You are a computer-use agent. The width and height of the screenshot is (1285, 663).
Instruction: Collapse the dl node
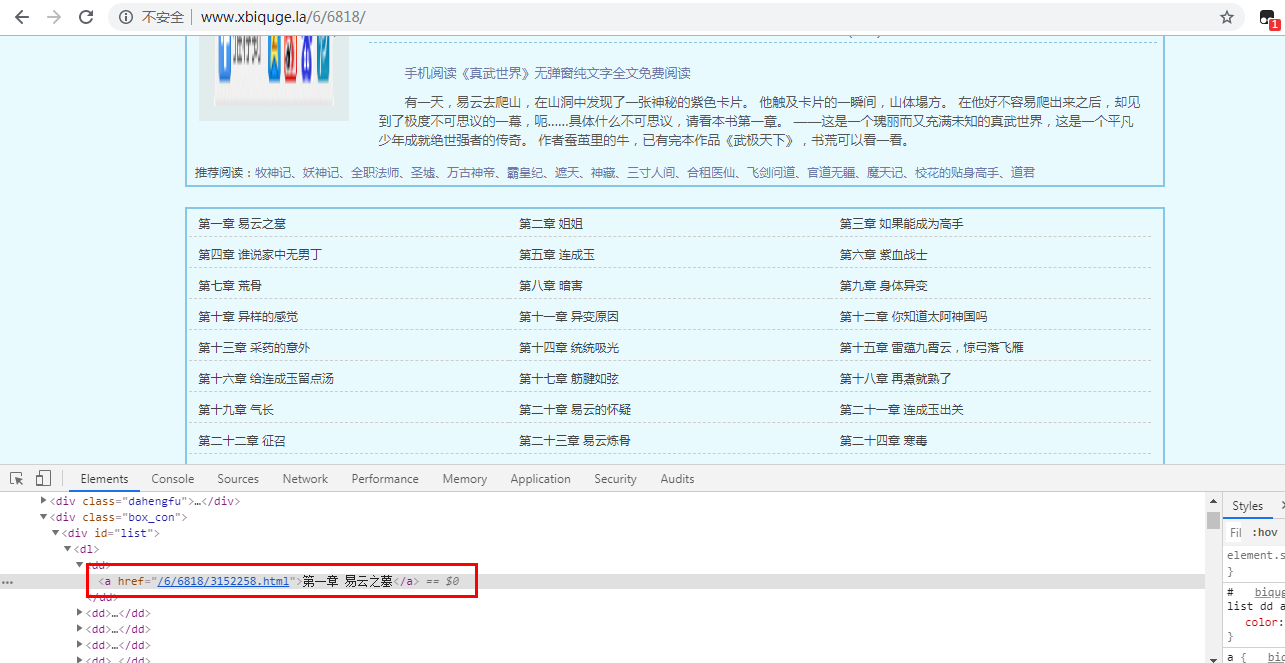(x=67, y=549)
